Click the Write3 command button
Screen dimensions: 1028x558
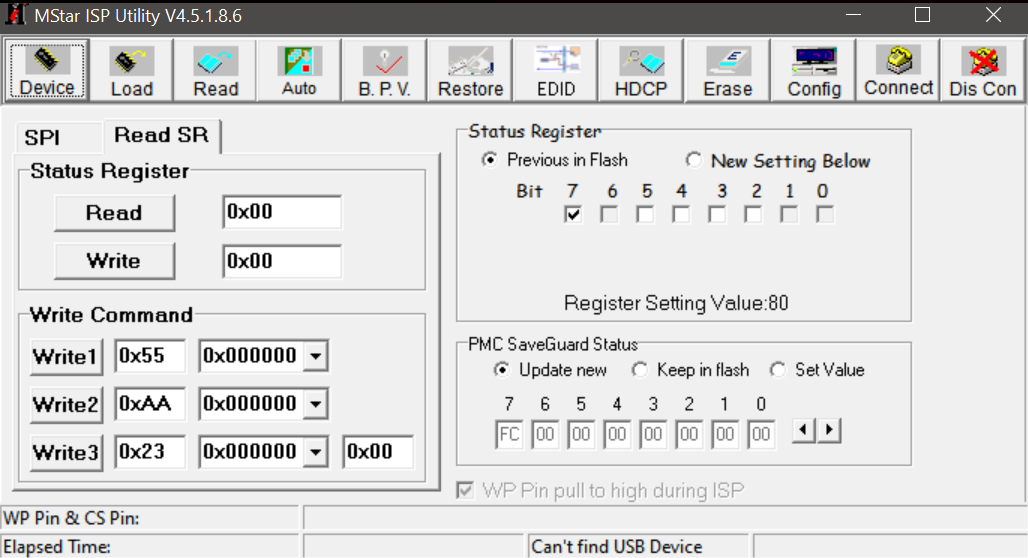(x=66, y=452)
